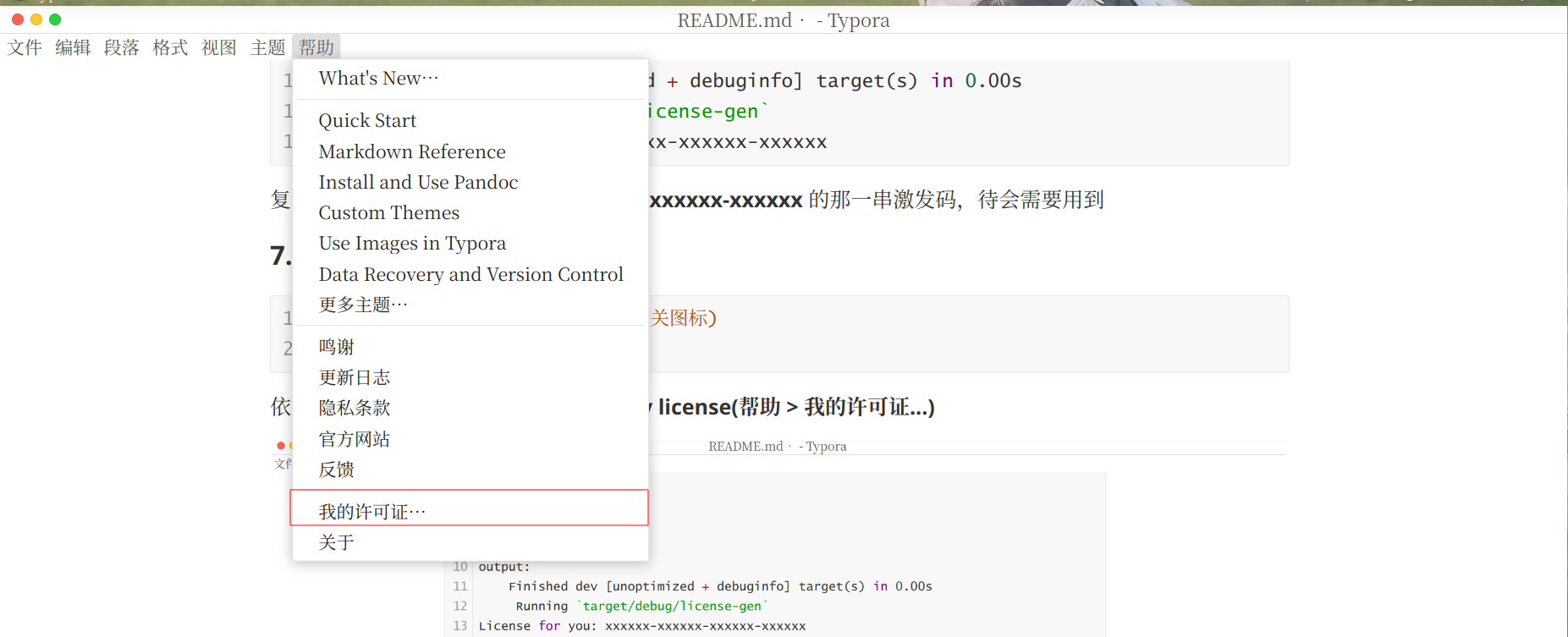Choose Data Recovery and Version Control
This screenshot has width=1568, height=637.
pos(470,275)
